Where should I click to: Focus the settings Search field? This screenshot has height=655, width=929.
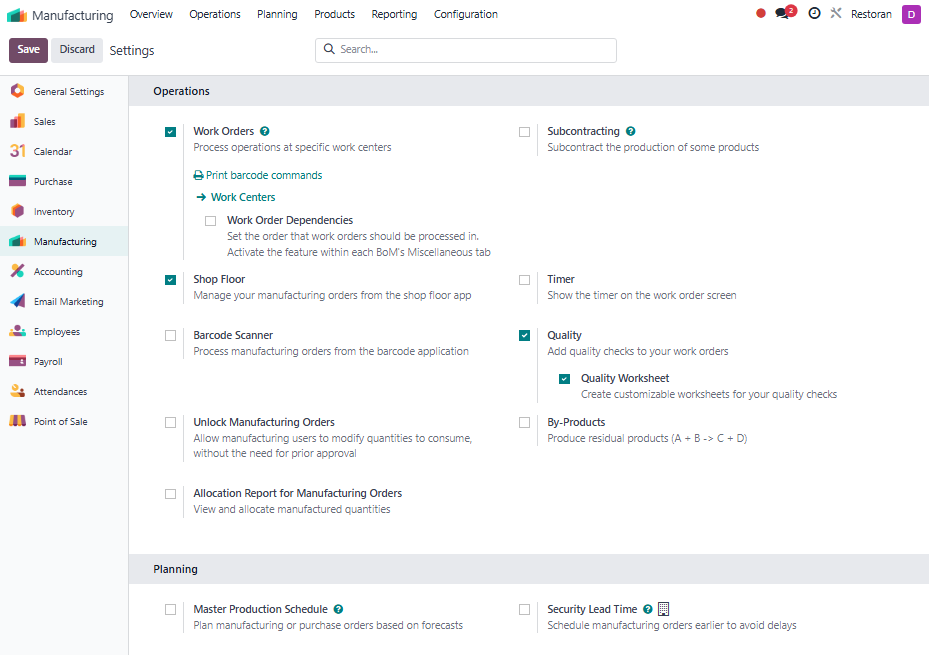[x=470, y=50]
